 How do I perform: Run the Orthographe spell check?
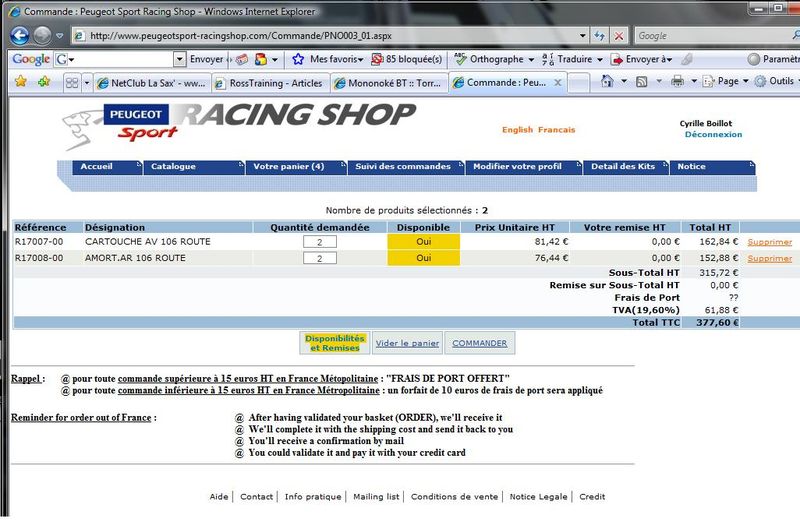489,59
